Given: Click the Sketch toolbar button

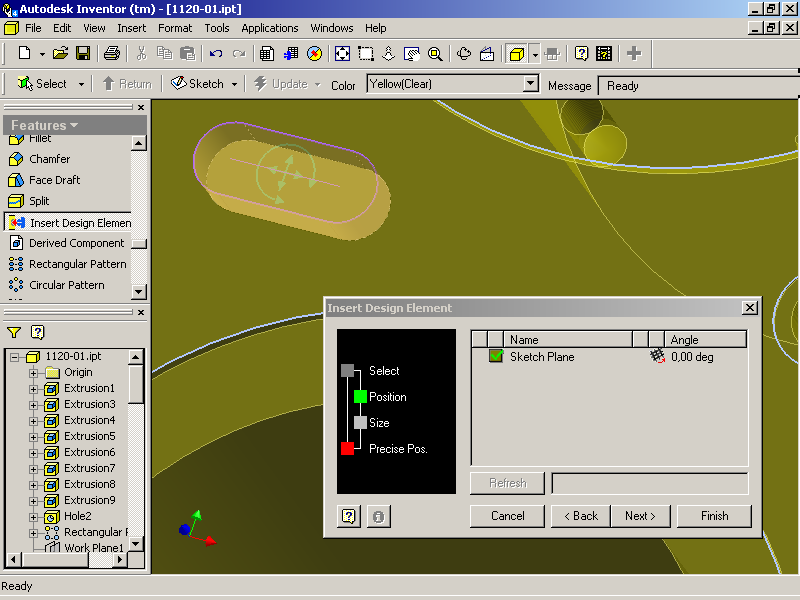Looking at the screenshot, I should click(197, 84).
